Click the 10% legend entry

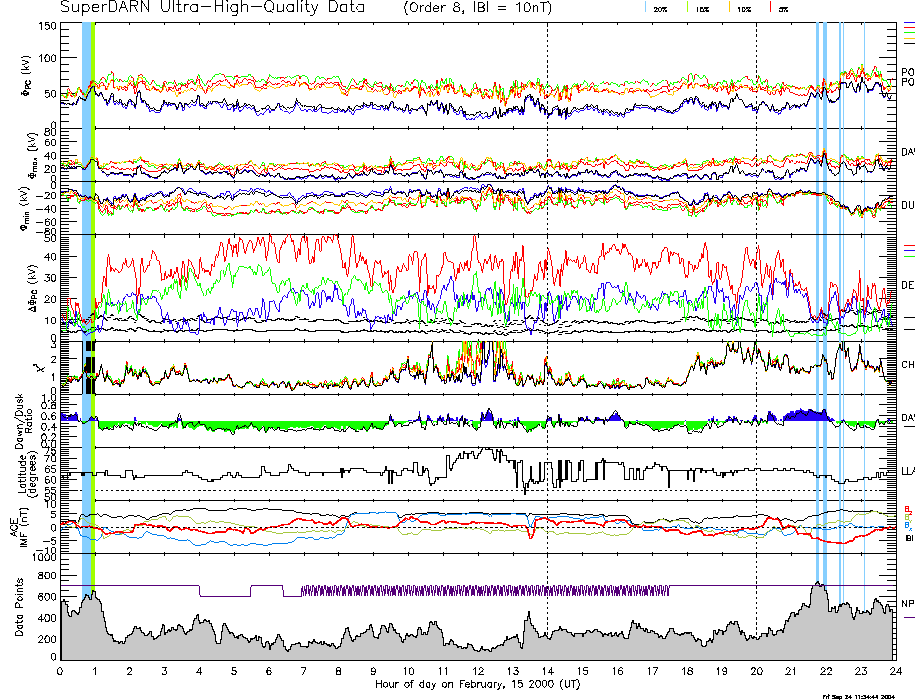(743, 8)
